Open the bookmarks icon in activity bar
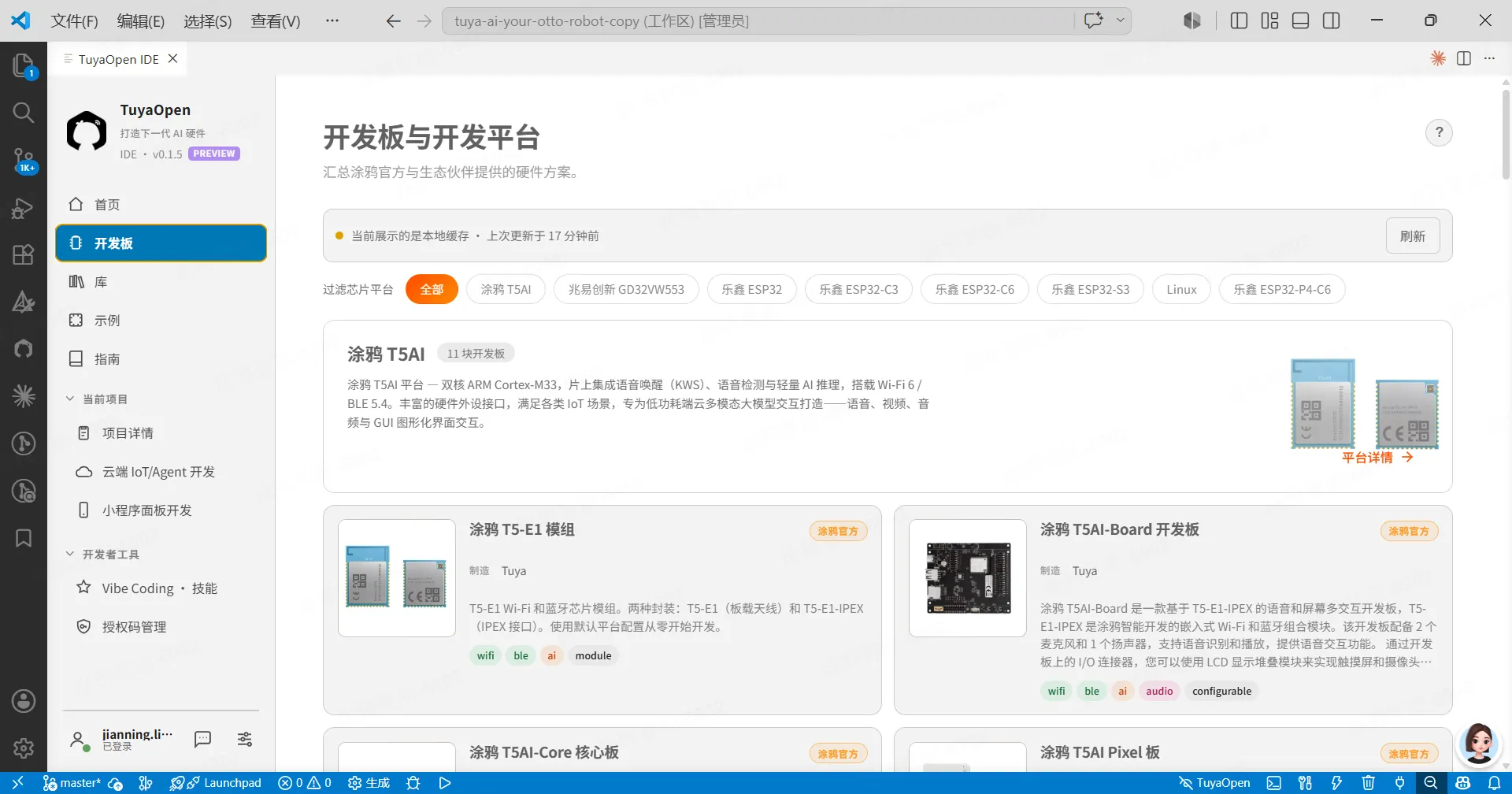This screenshot has height=794, width=1512. pyautogui.click(x=24, y=538)
